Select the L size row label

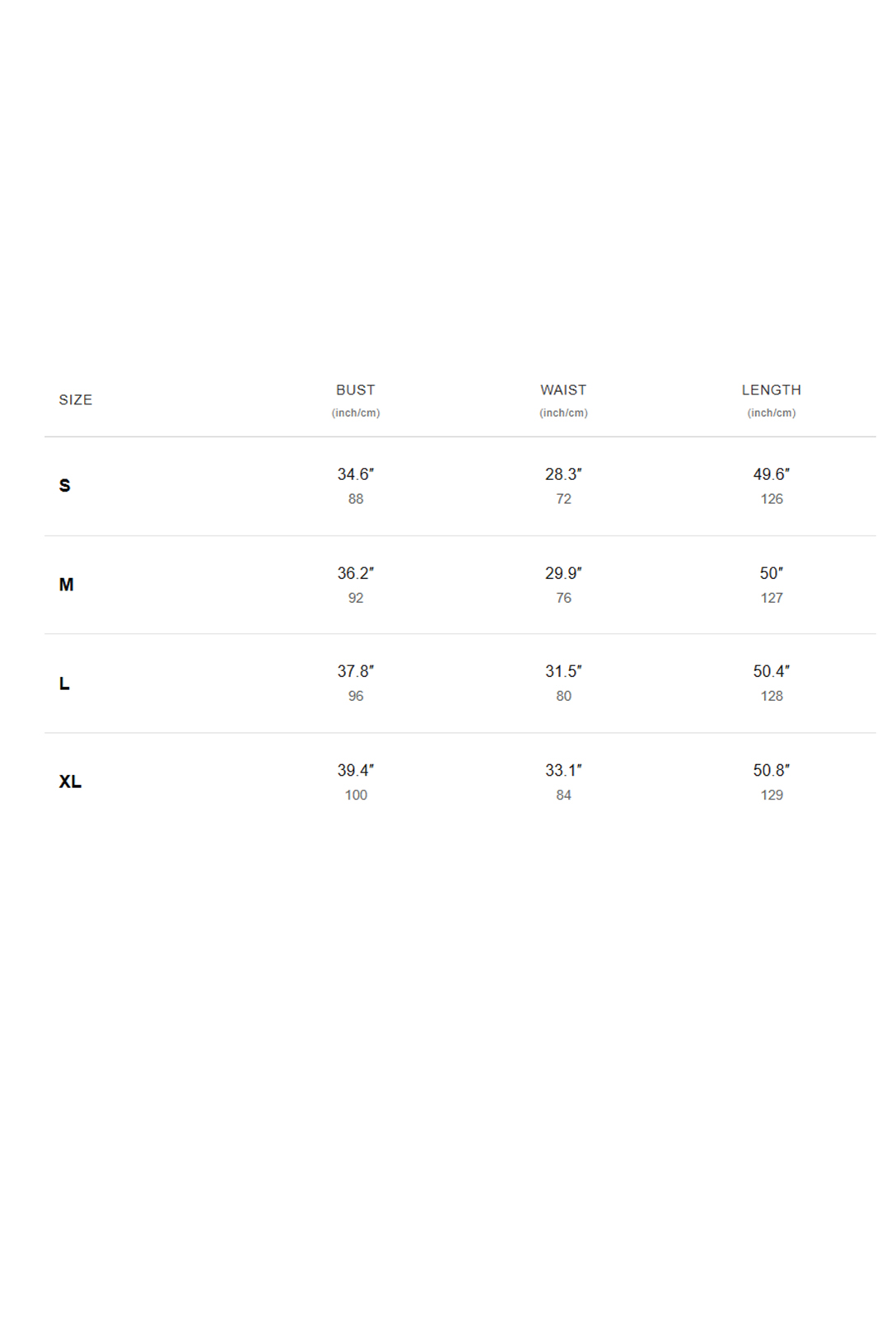[64, 684]
